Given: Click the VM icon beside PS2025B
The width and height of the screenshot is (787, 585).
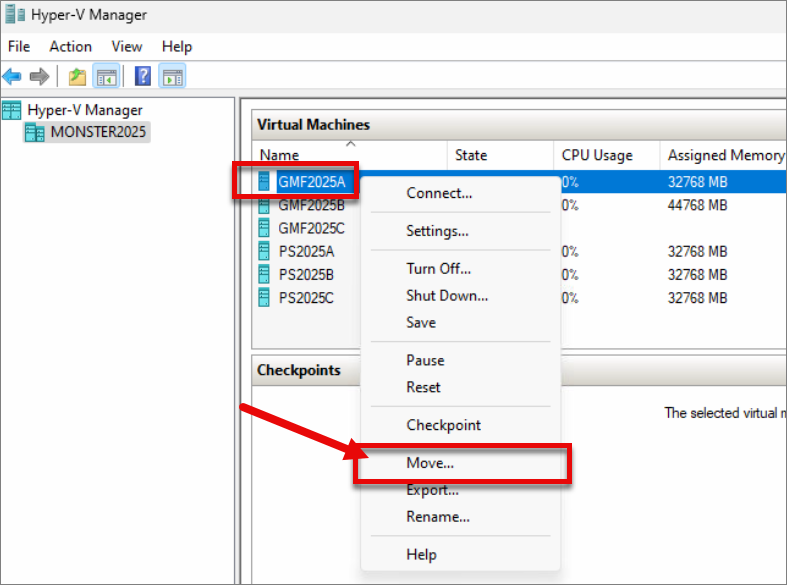Looking at the screenshot, I should 264,274.
